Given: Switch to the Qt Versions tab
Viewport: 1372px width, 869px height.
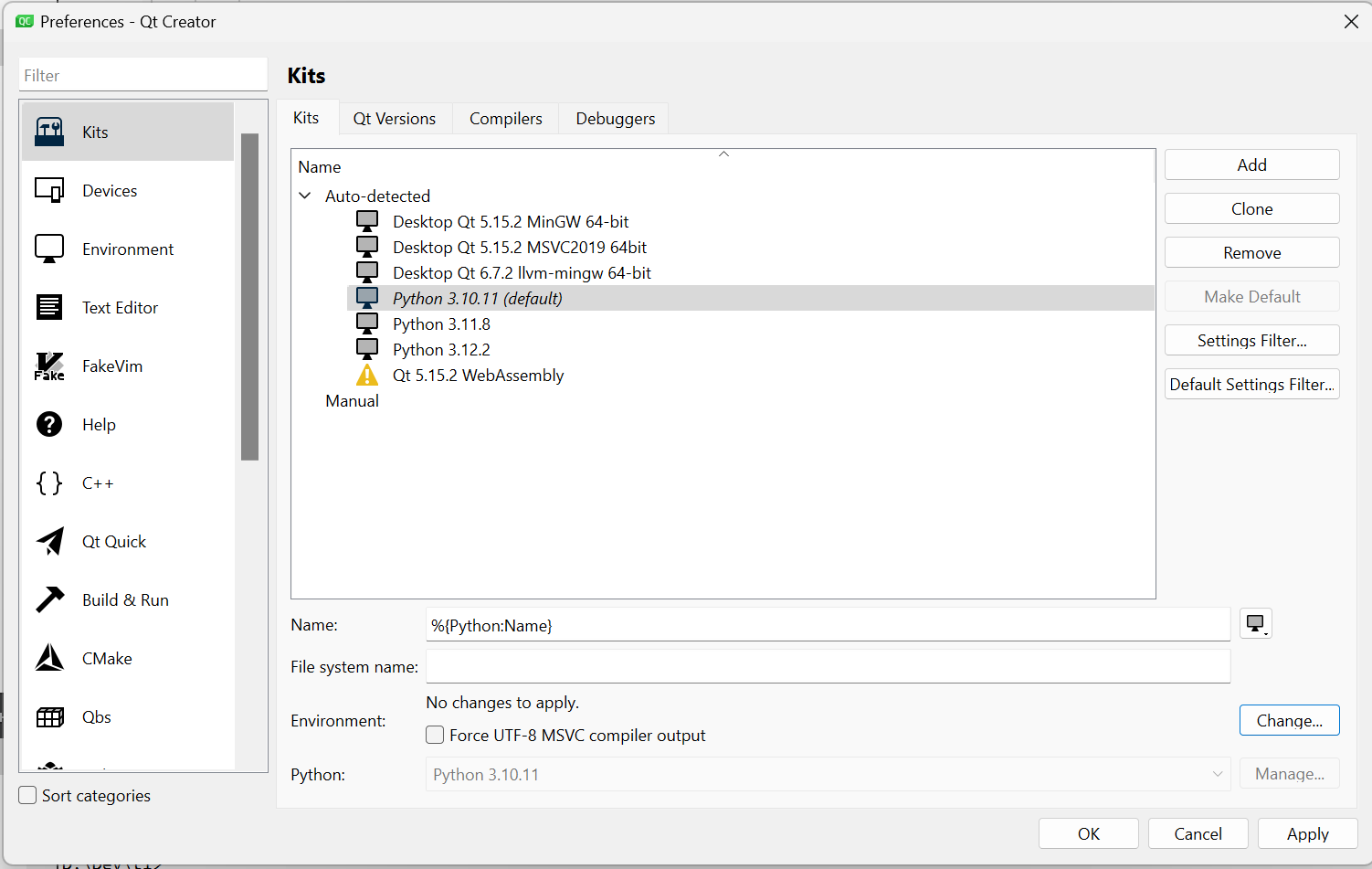Looking at the screenshot, I should pyautogui.click(x=395, y=119).
